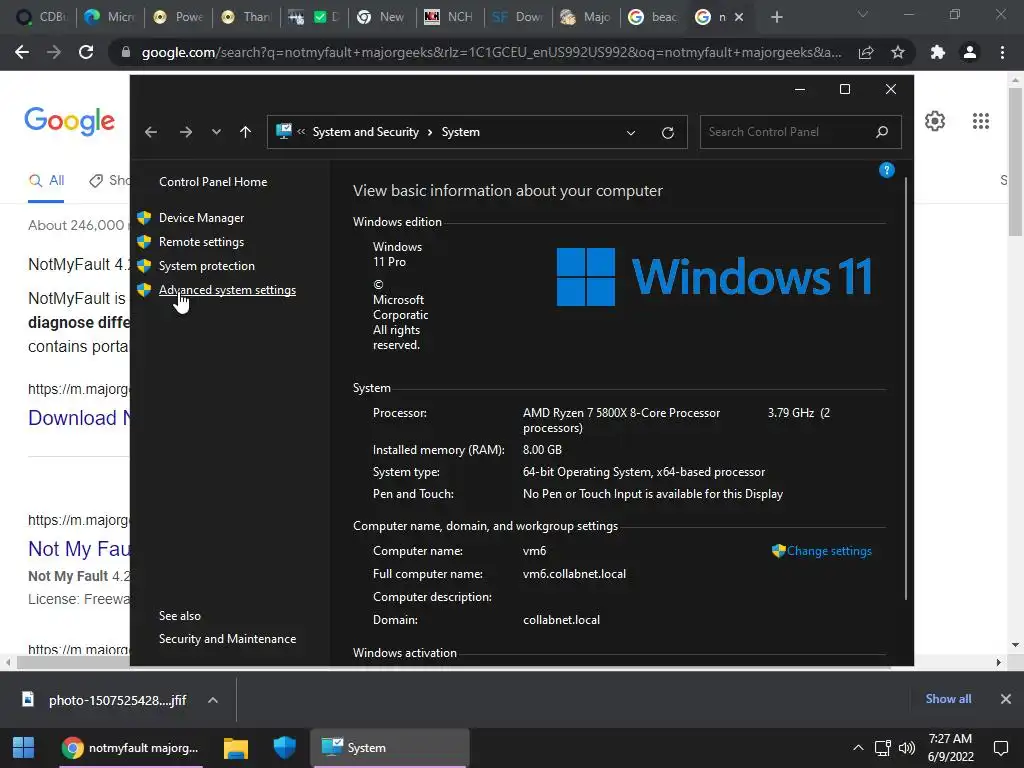Switch to the CDBu tab
The width and height of the screenshot is (1024, 768).
(40, 17)
